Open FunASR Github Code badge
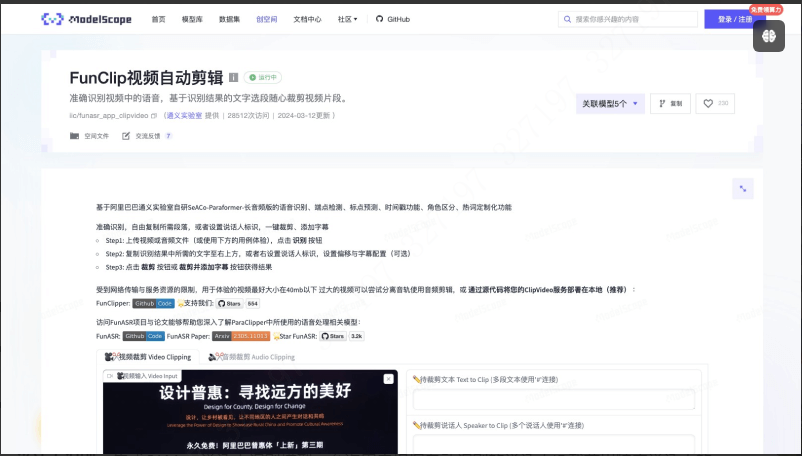Viewport: 802px width, 456px height. 144,336
